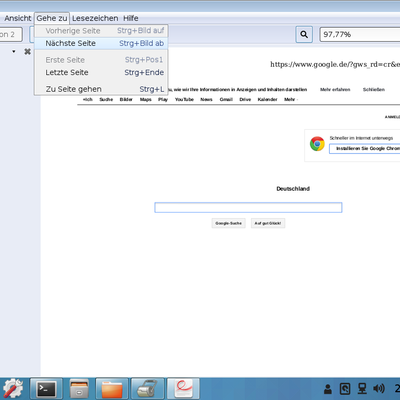
Task: Open the Ansicht menu
Action: click(18, 18)
